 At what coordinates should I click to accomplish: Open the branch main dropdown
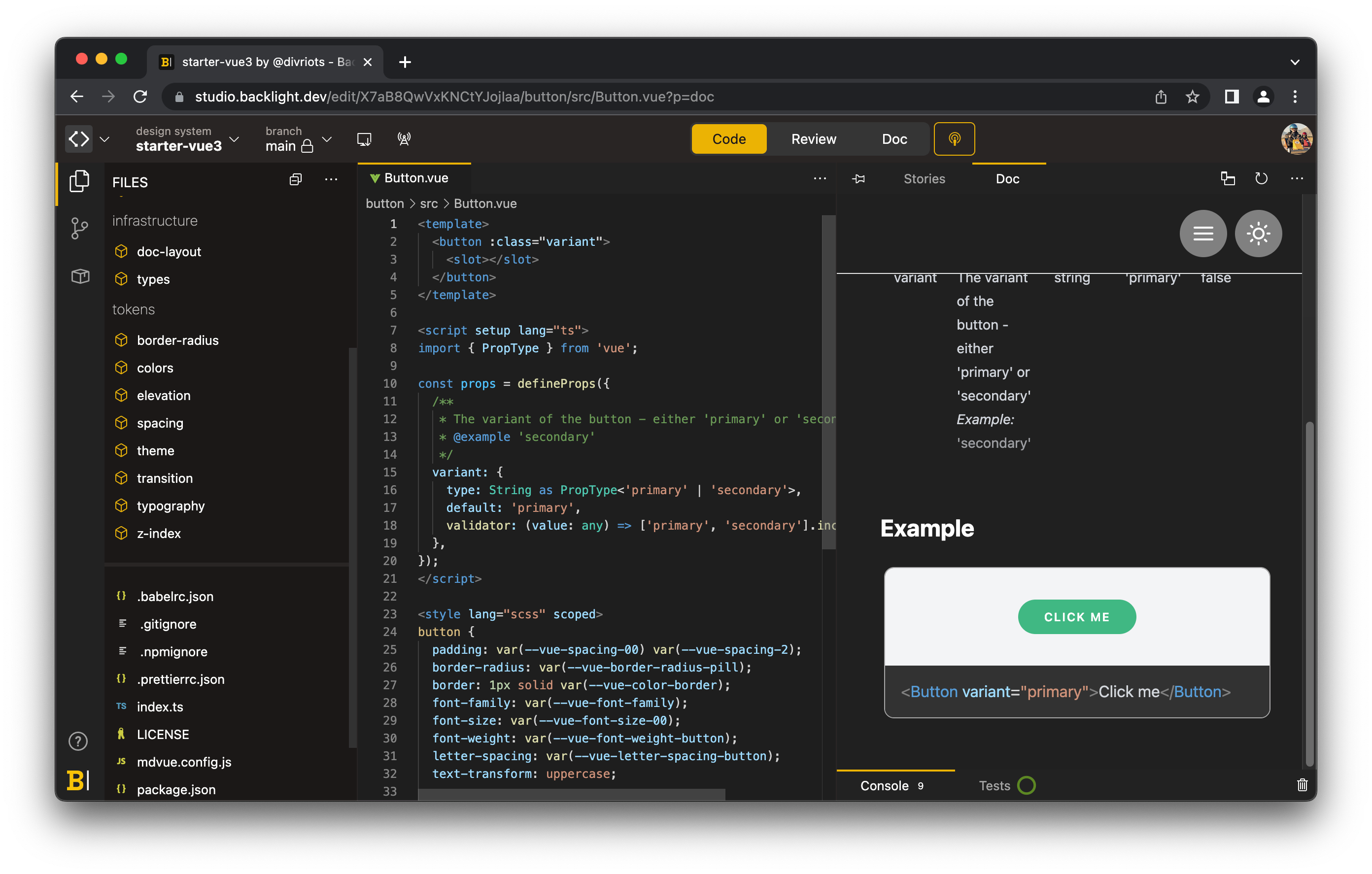pos(327,139)
